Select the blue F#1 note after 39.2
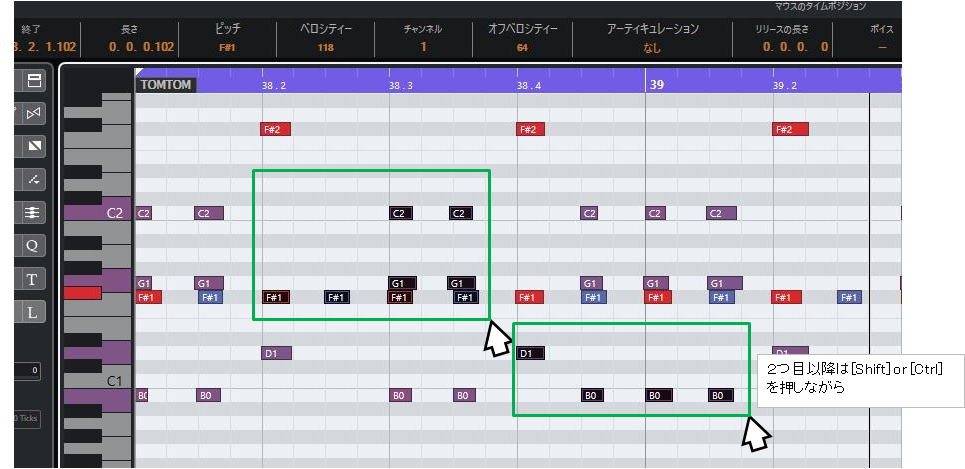The height and width of the screenshot is (469, 965). coord(849,298)
